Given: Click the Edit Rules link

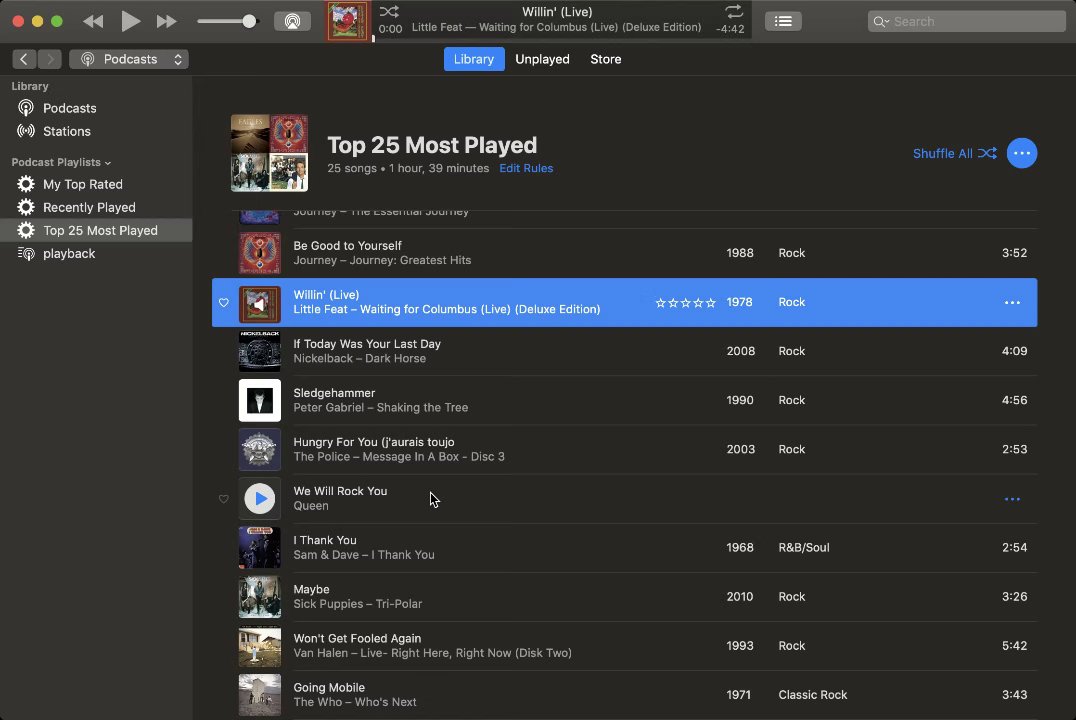Looking at the screenshot, I should pos(526,168).
